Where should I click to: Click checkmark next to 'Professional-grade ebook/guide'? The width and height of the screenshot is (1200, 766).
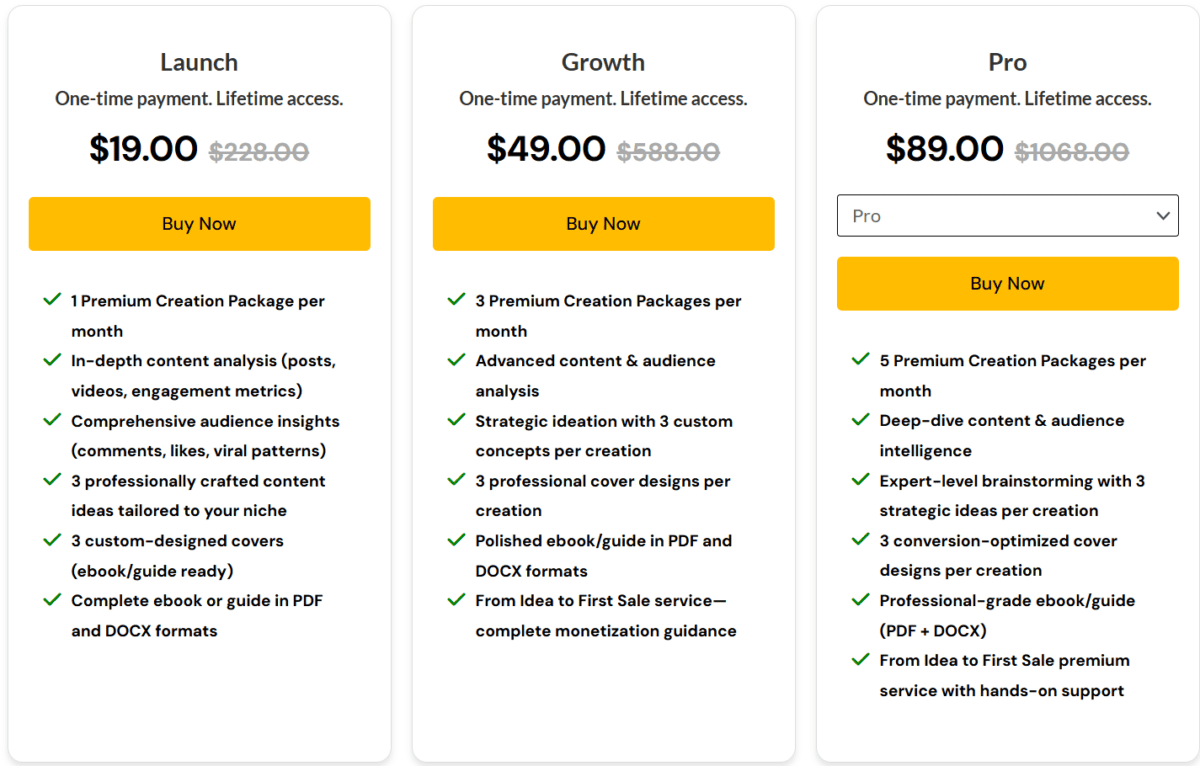click(861, 599)
